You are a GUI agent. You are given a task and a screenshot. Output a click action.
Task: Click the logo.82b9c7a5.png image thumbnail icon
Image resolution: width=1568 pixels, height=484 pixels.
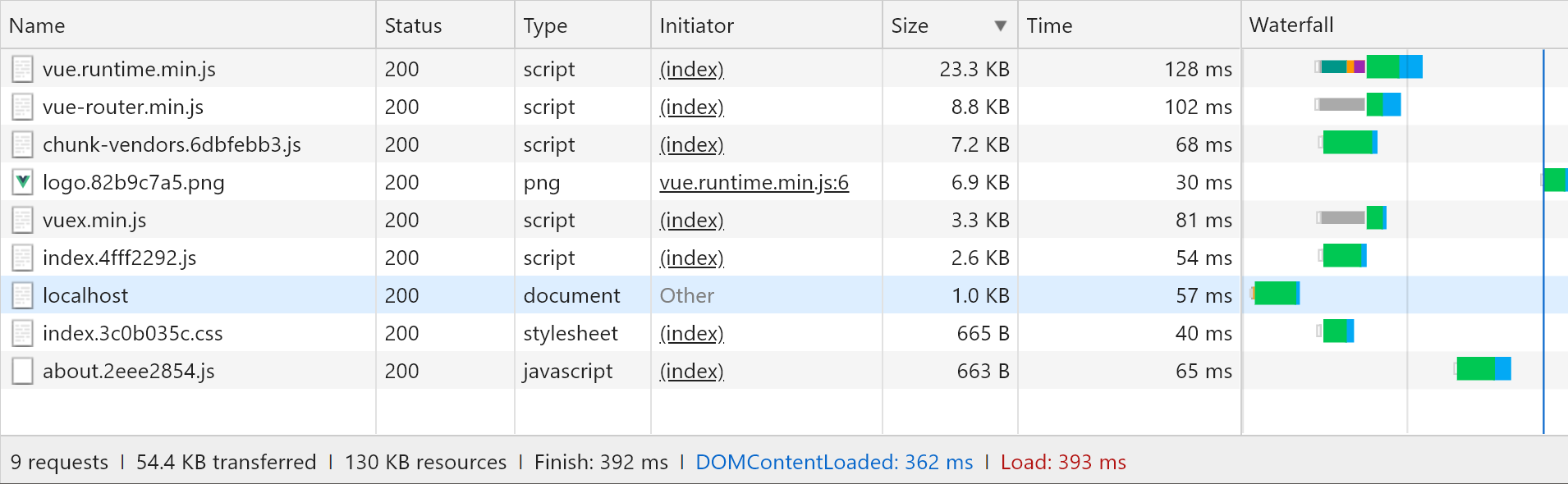(x=22, y=182)
